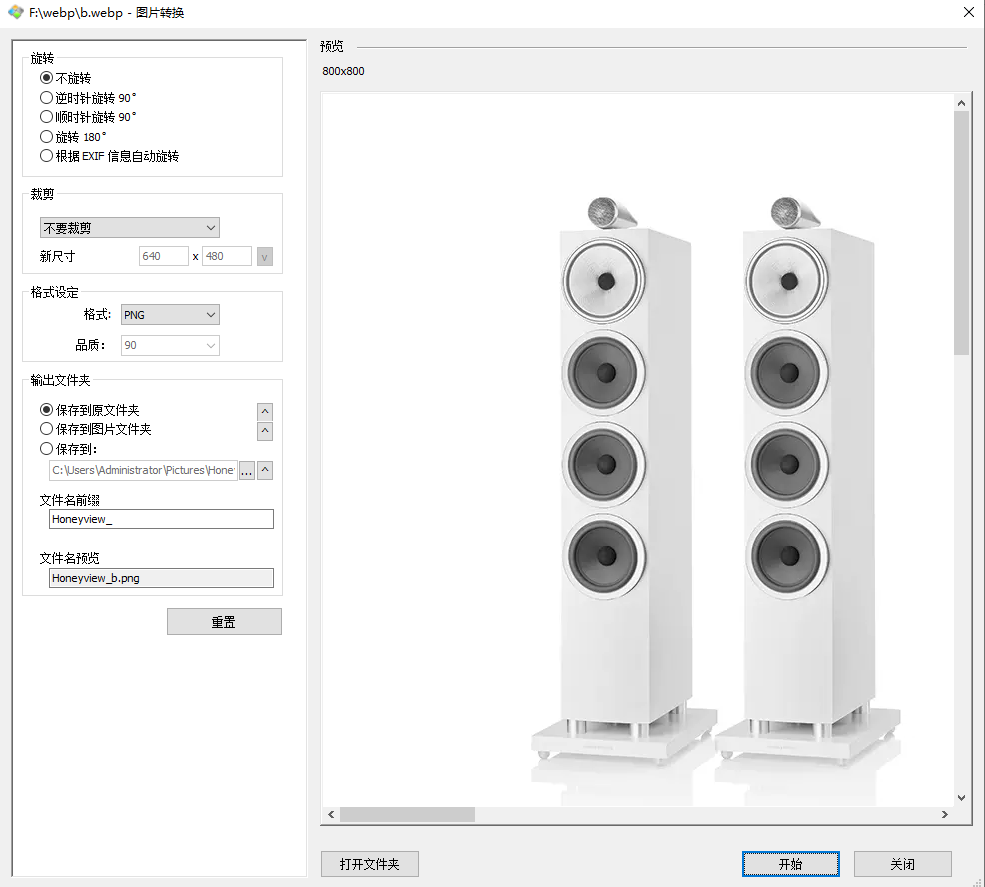Click the output path field C:\Users\Administrator
Viewport: 985px width, 887px height.
point(143,470)
